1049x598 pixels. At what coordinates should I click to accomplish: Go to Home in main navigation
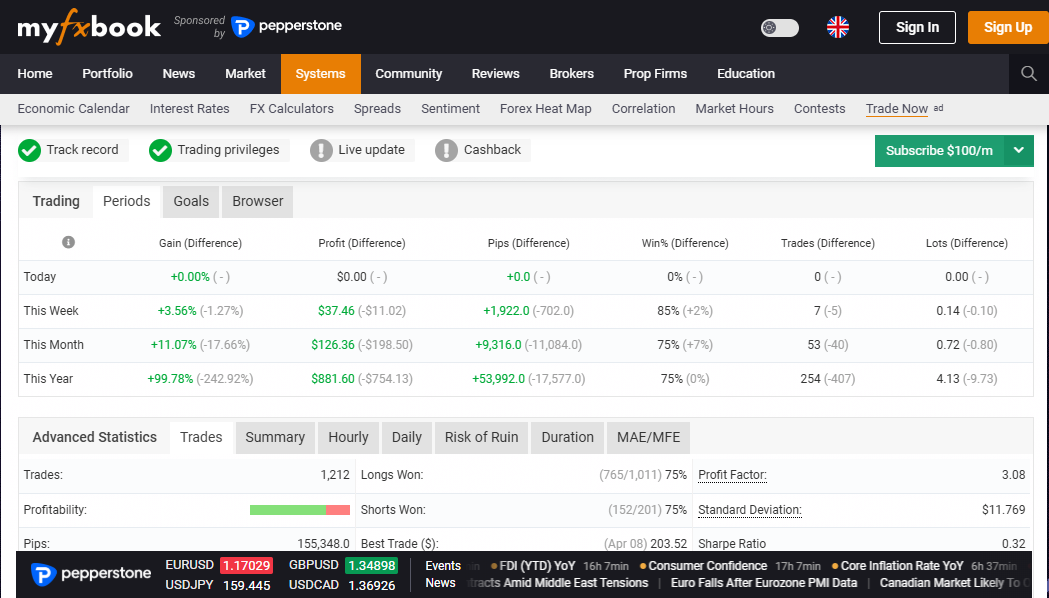click(35, 74)
